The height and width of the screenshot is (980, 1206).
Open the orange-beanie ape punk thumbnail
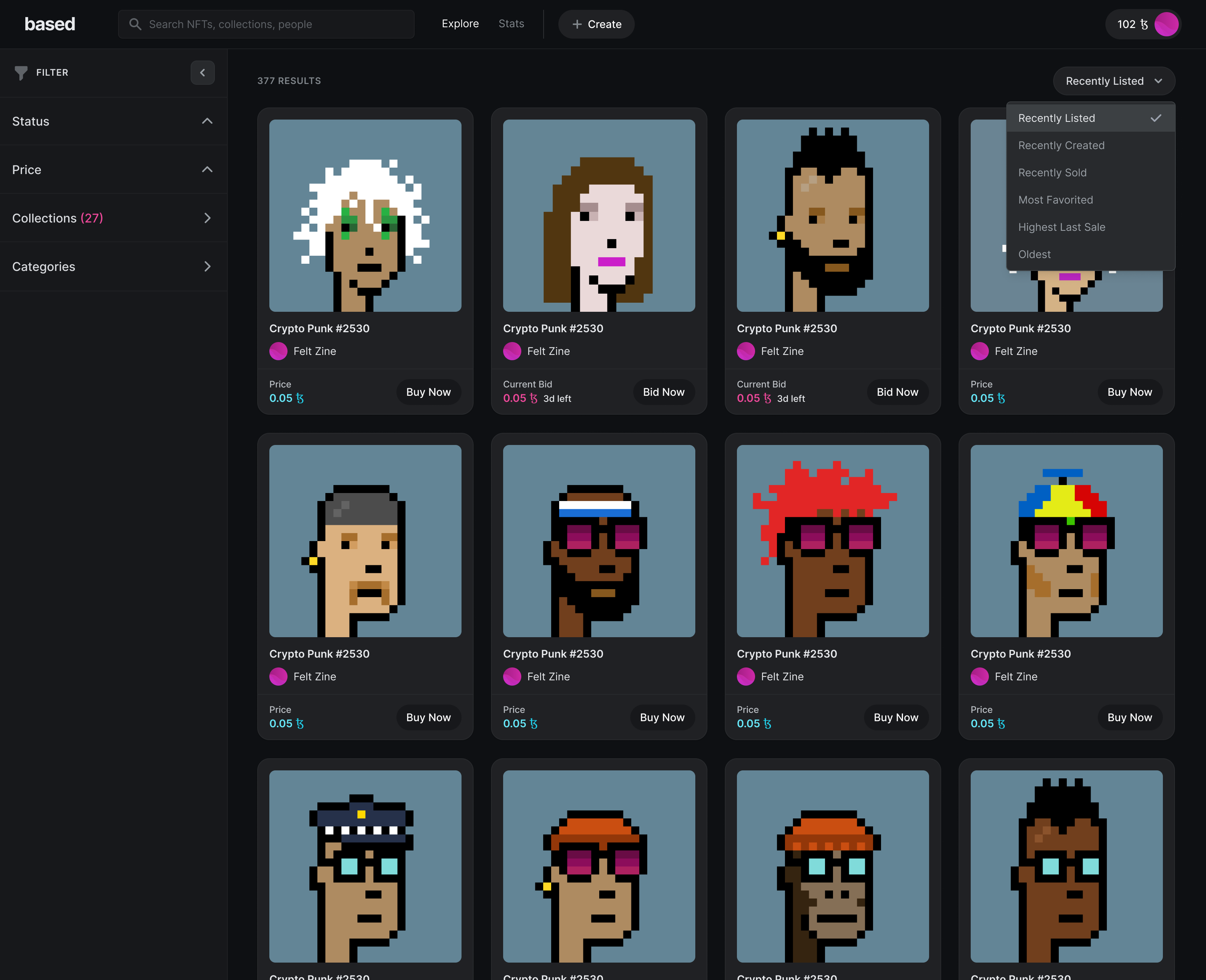tap(832, 866)
